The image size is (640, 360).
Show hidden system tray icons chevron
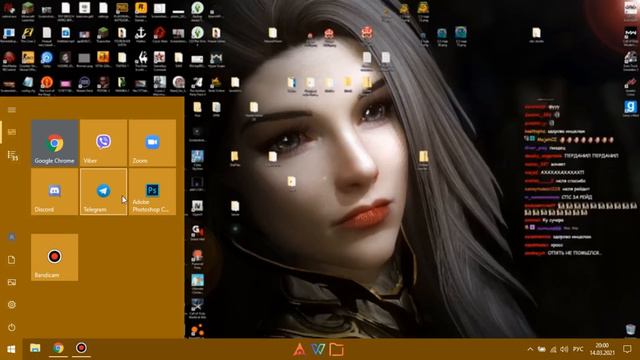click(x=530, y=349)
